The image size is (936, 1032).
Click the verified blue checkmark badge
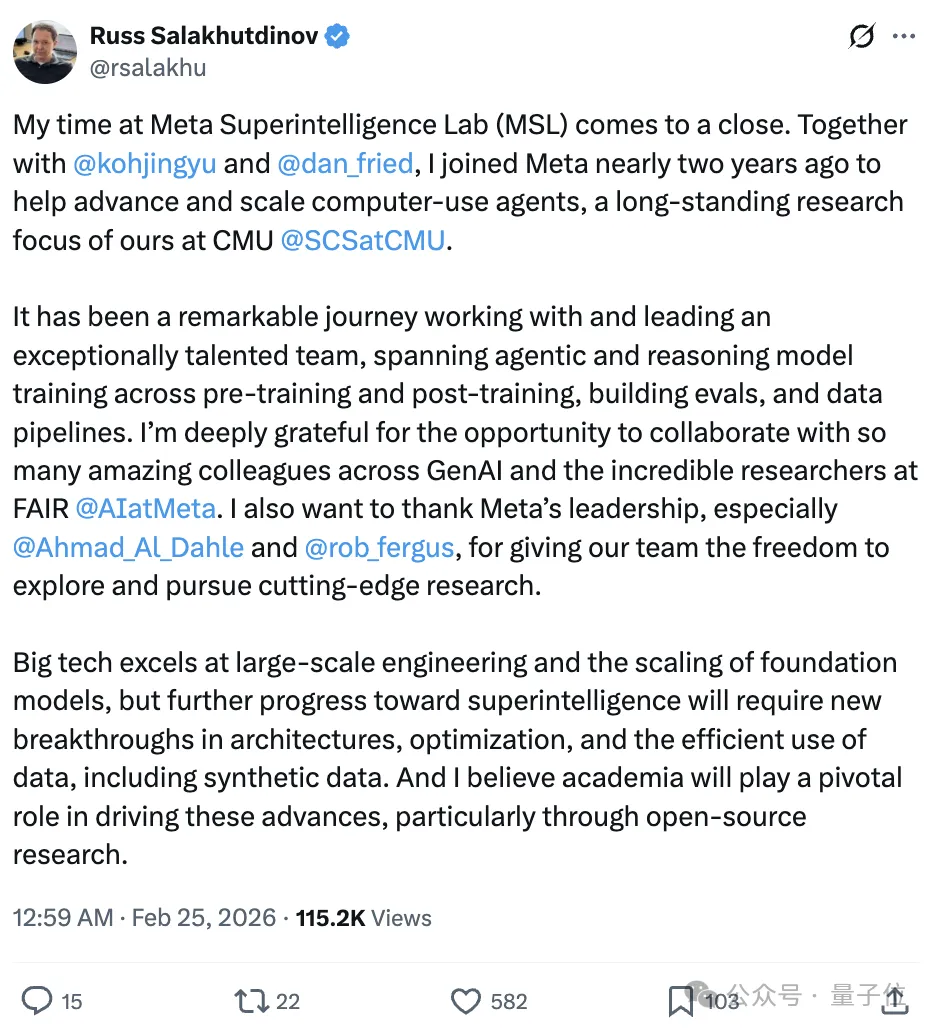[x=337, y=34]
